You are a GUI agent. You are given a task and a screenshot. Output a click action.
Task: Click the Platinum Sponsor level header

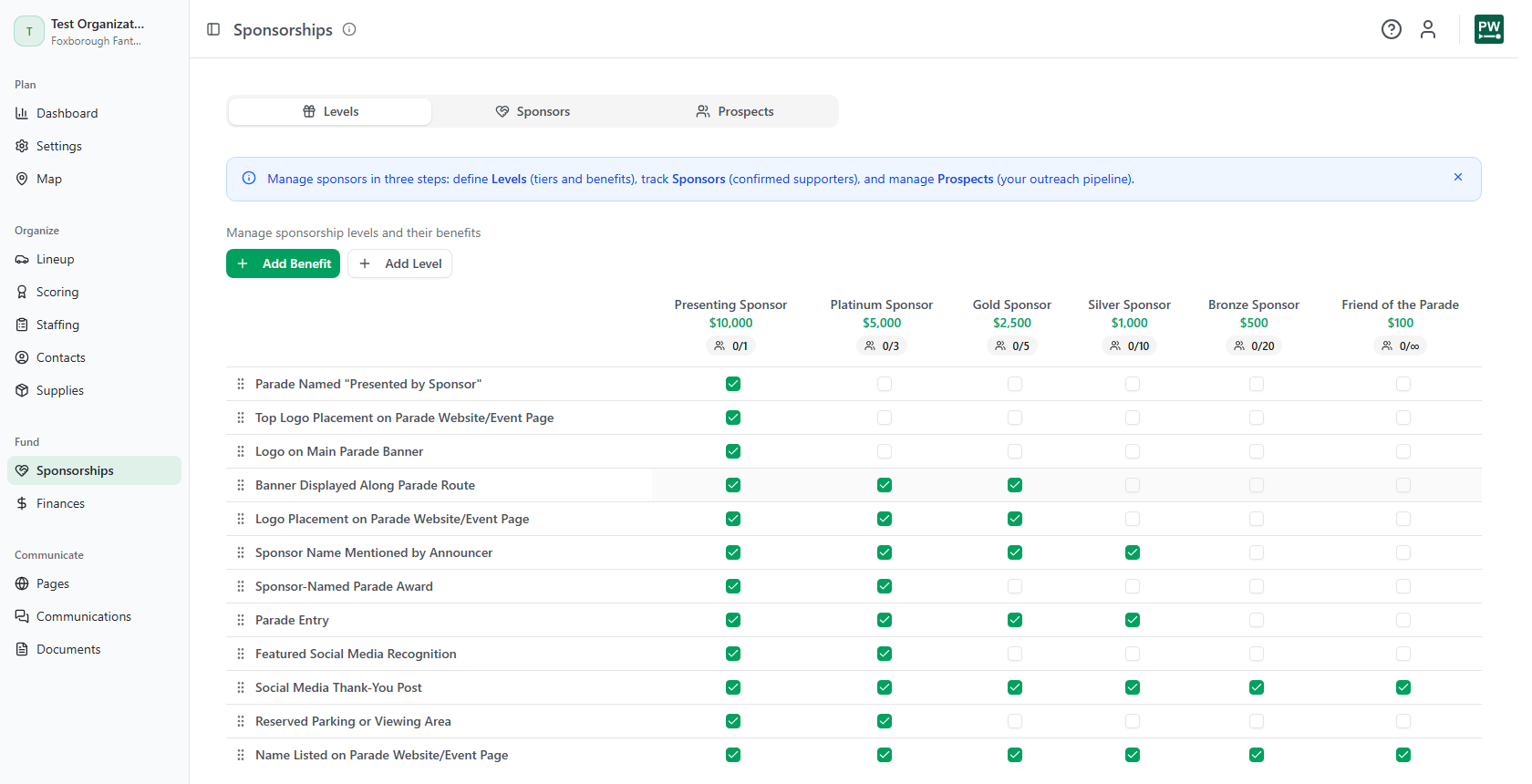point(882,304)
